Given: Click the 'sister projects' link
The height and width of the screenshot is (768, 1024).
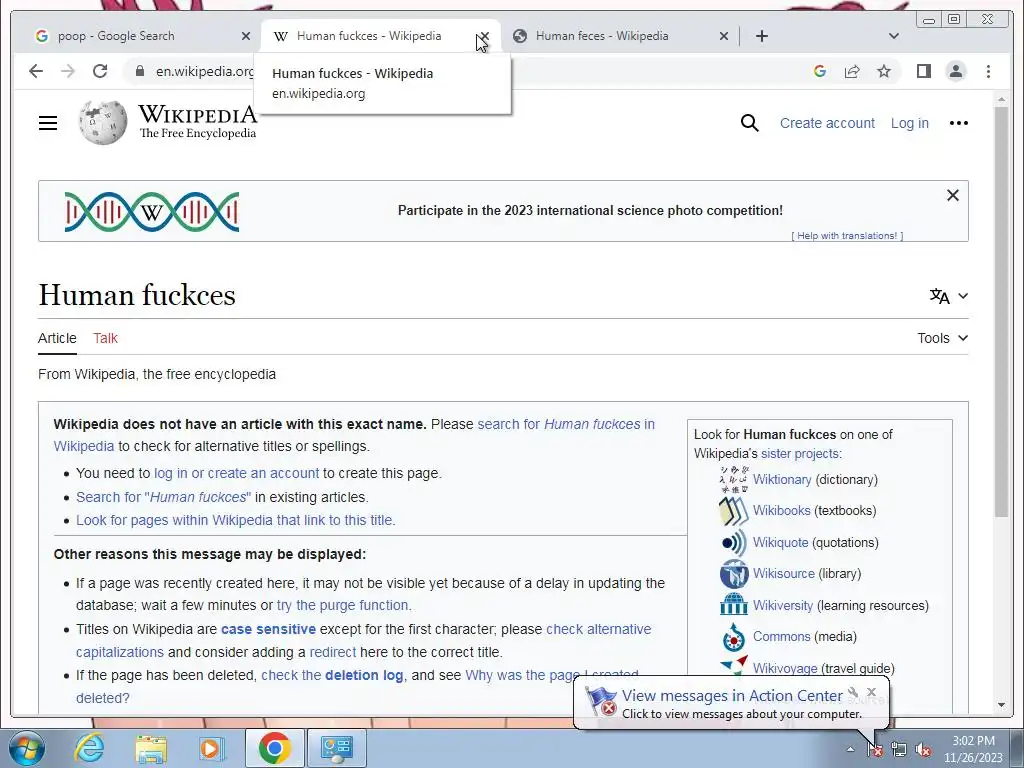Looking at the screenshot, I should click(801, 454).
